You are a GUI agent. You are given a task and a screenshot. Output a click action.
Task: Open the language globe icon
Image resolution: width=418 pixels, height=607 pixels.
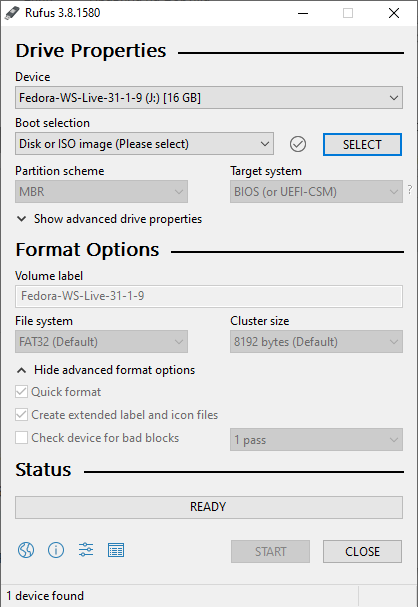pyautogui.click(x=26, y=550)
